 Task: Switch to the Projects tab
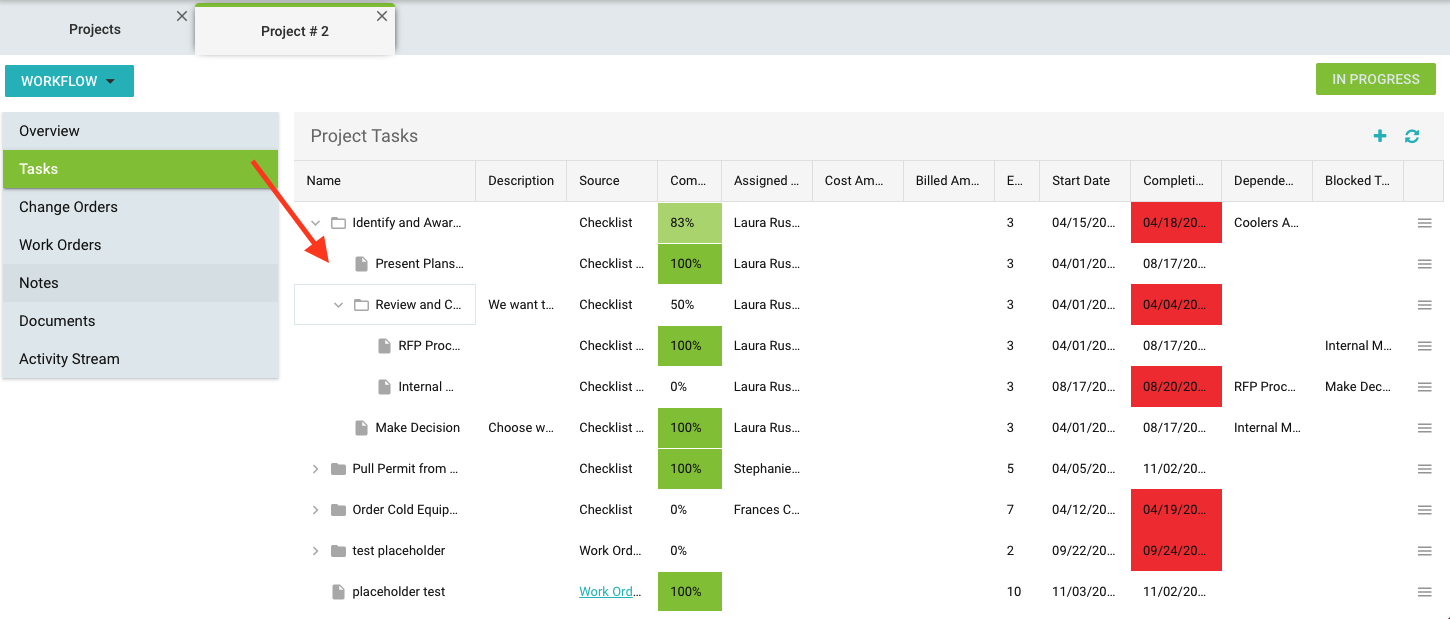(x=95, y=30)
